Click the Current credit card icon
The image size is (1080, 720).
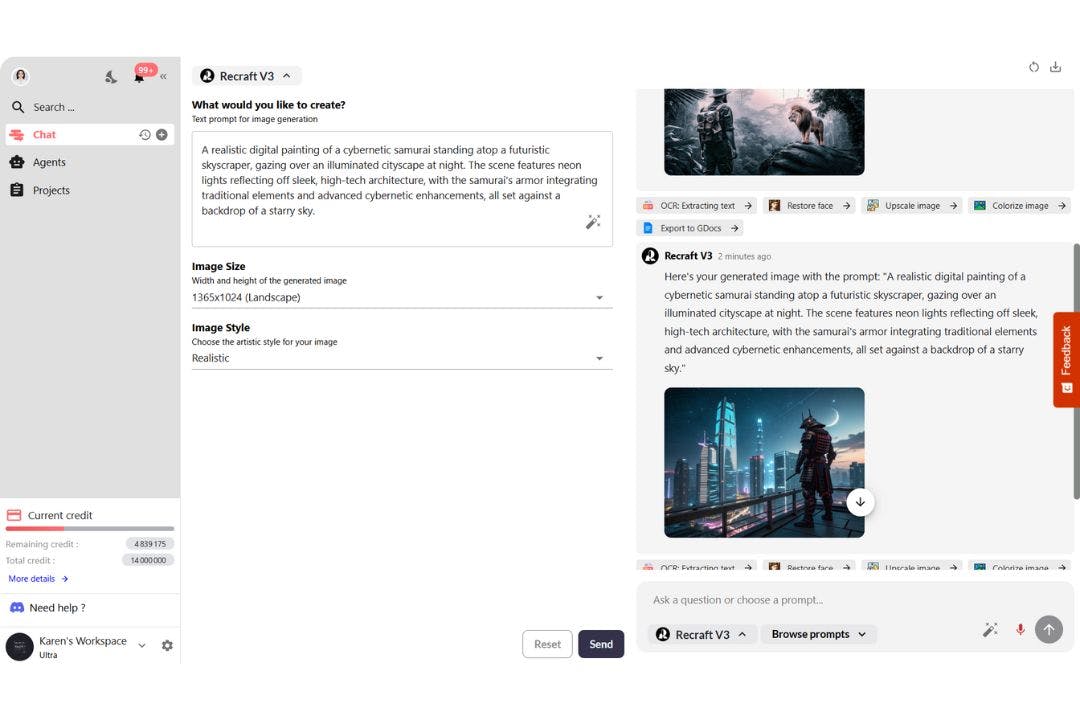pyautogui.click(x=14, y=515)
